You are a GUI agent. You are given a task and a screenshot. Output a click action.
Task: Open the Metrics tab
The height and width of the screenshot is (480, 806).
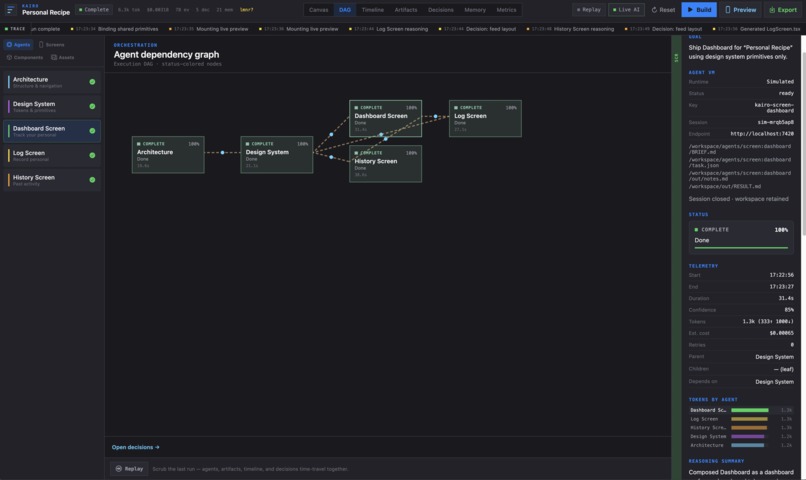(x=506, y=10)
